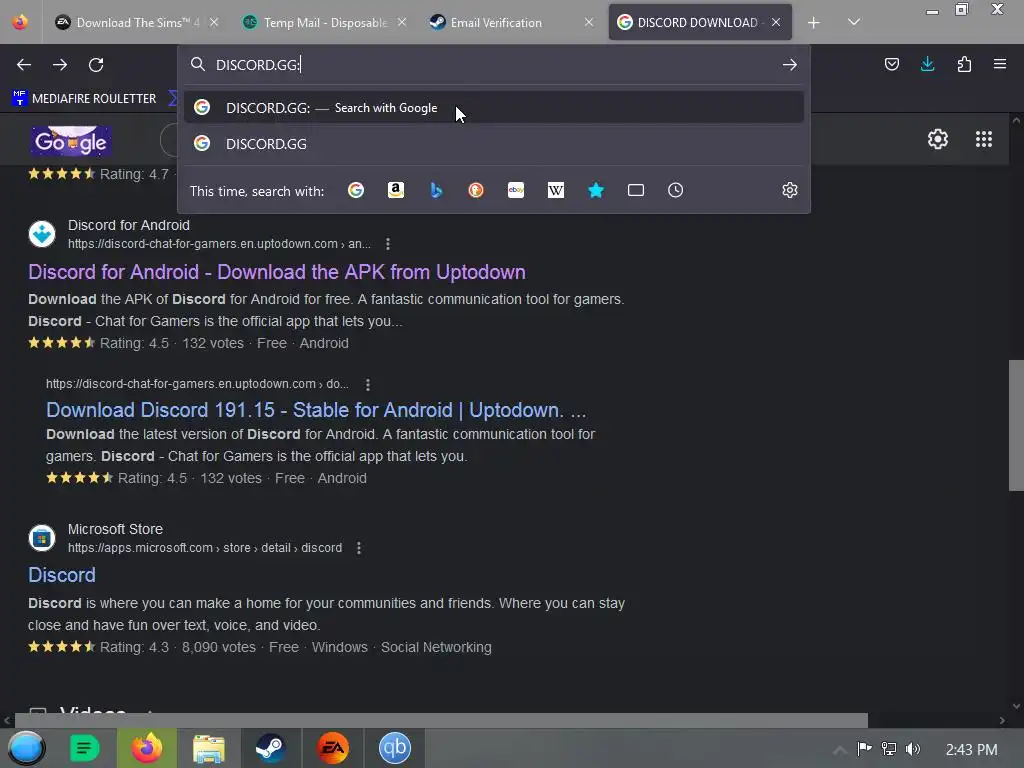Click the vertical page scrollbar thumb

coord(1016,425)
